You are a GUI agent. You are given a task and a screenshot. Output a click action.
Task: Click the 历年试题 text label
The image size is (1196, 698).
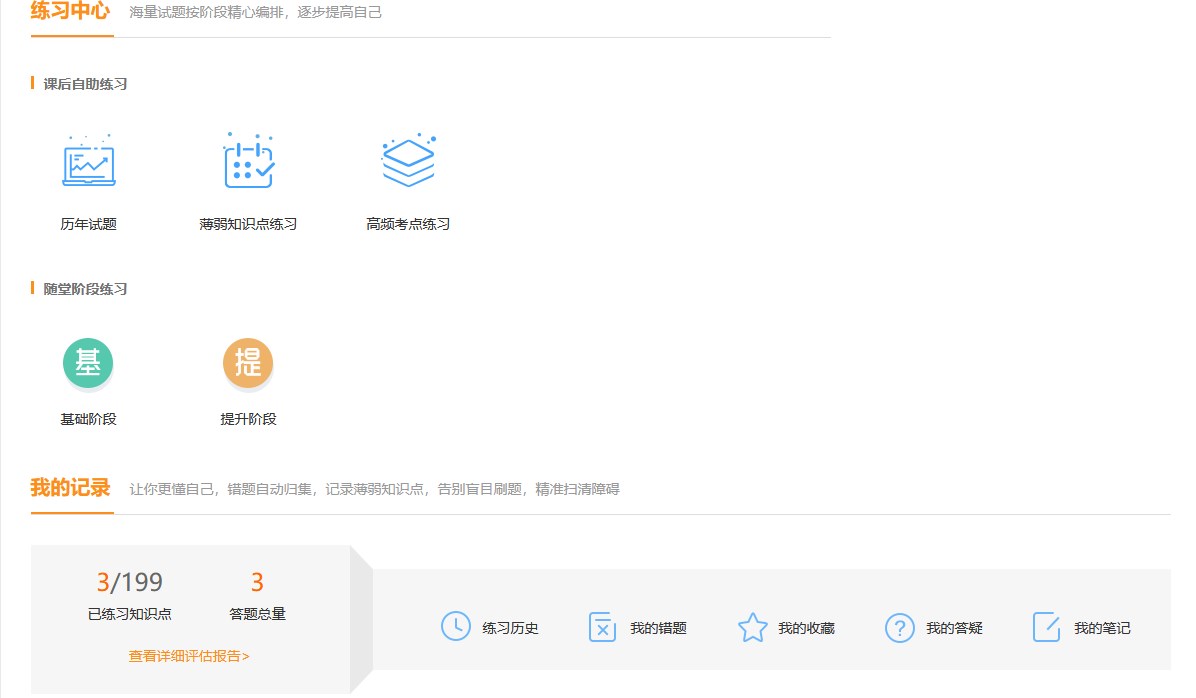[x=88, y=224]
